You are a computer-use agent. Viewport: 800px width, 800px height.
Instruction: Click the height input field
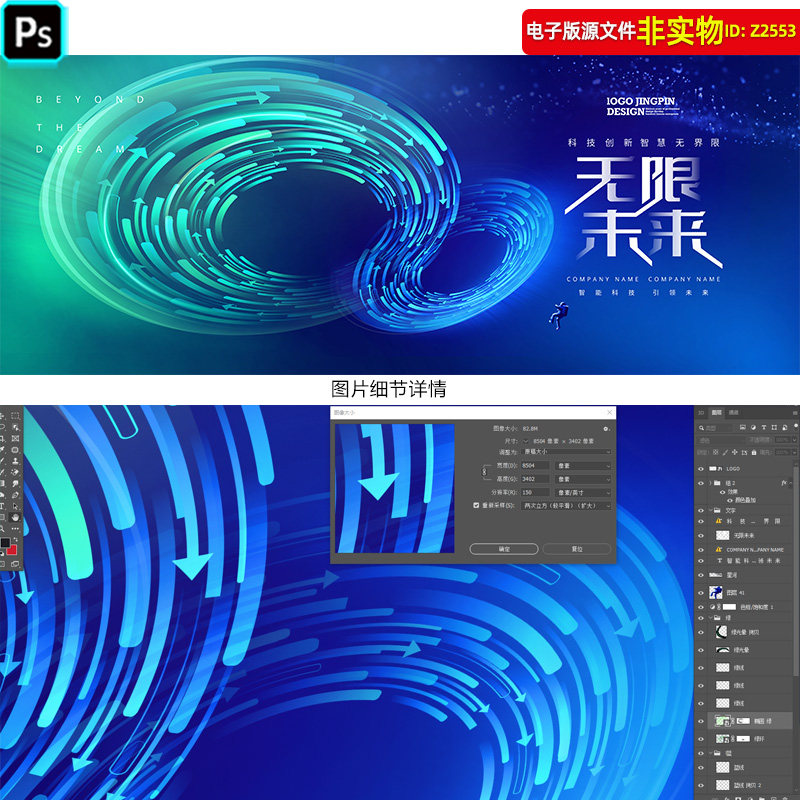coord(535,479)
